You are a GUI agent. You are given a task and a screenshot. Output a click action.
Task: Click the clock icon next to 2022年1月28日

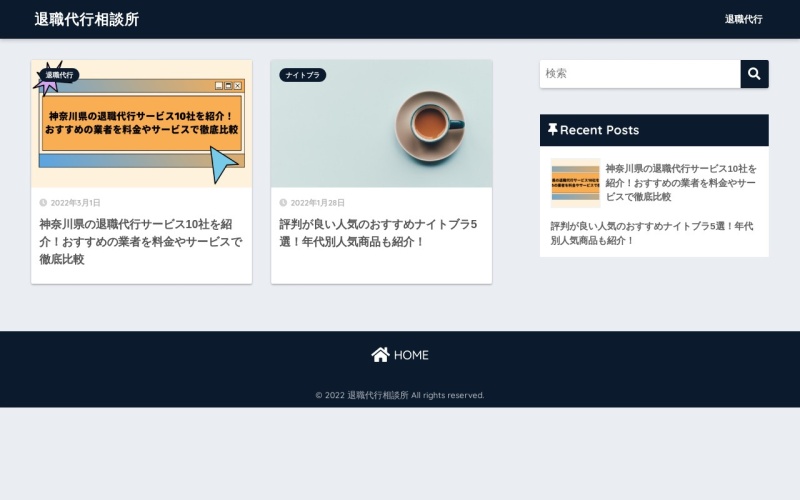click(x=283, y=203)
